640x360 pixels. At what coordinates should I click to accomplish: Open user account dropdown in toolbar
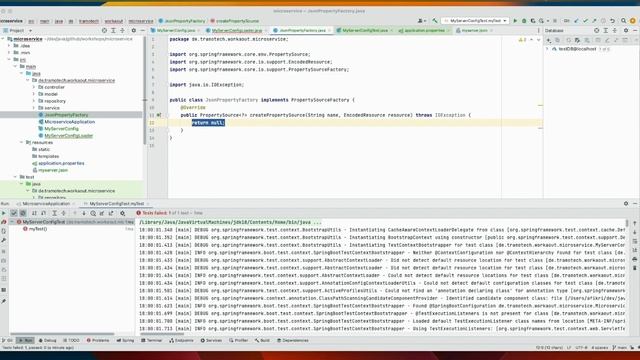pos(422,21)
